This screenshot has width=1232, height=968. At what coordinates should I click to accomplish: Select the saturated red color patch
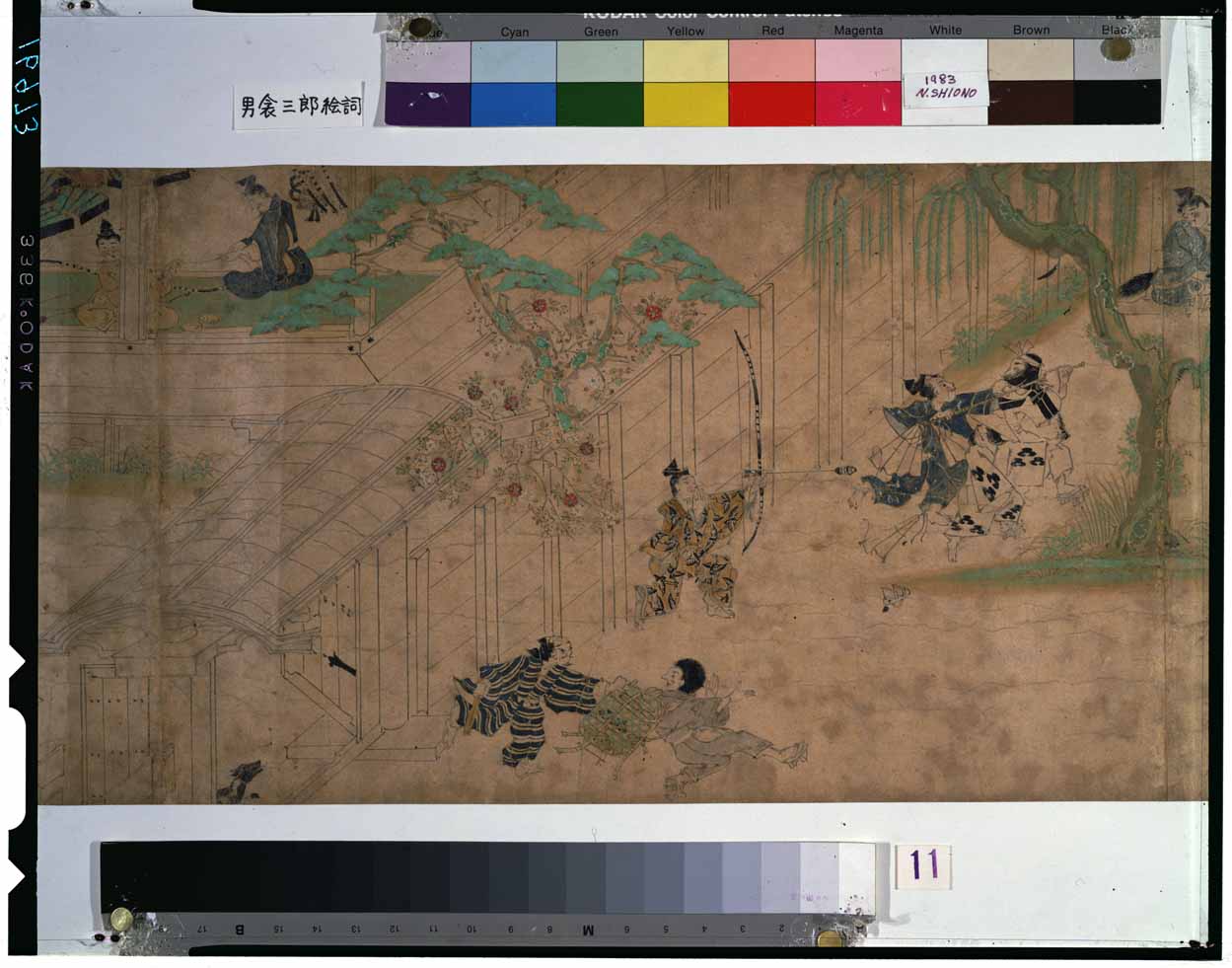[772, 104]
